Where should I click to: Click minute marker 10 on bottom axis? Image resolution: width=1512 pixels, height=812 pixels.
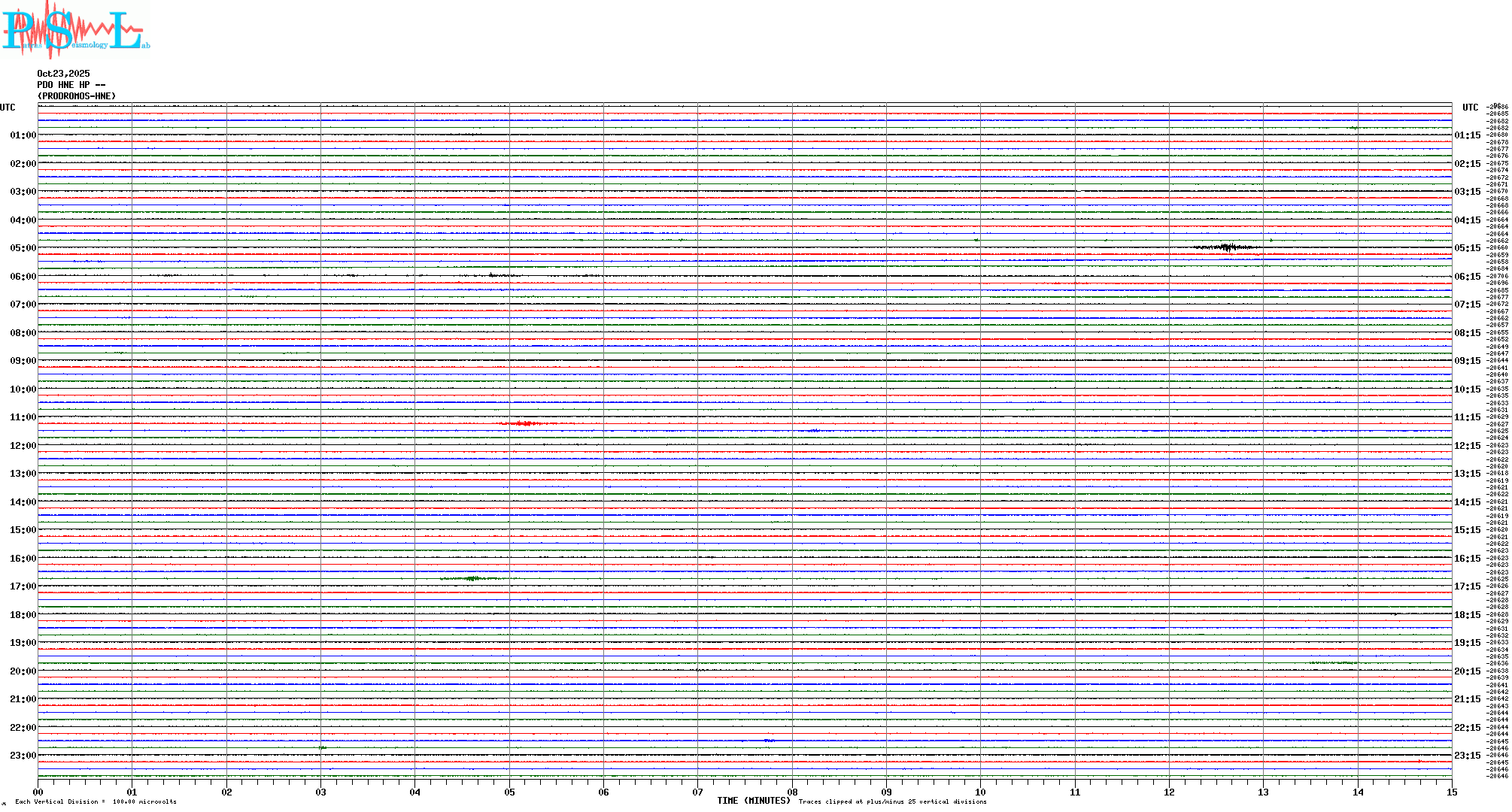980,792
